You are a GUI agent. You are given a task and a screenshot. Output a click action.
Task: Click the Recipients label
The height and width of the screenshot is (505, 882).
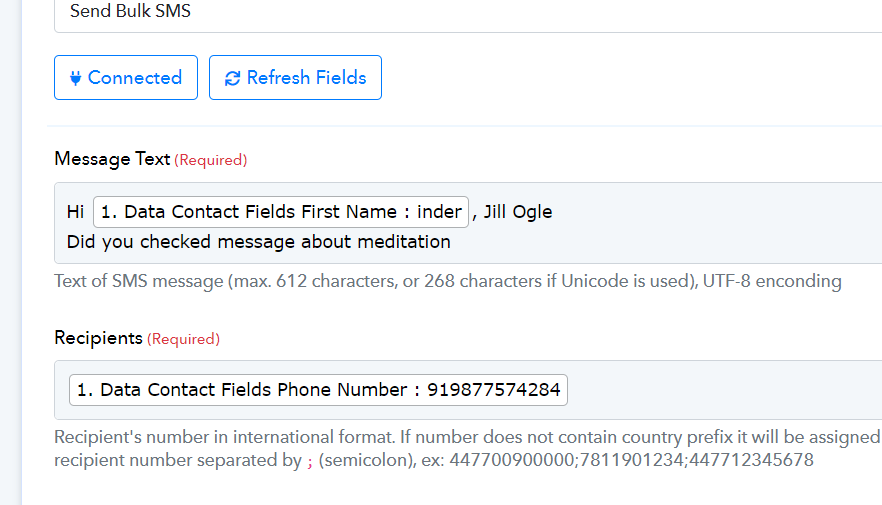[x=98, y=338]
